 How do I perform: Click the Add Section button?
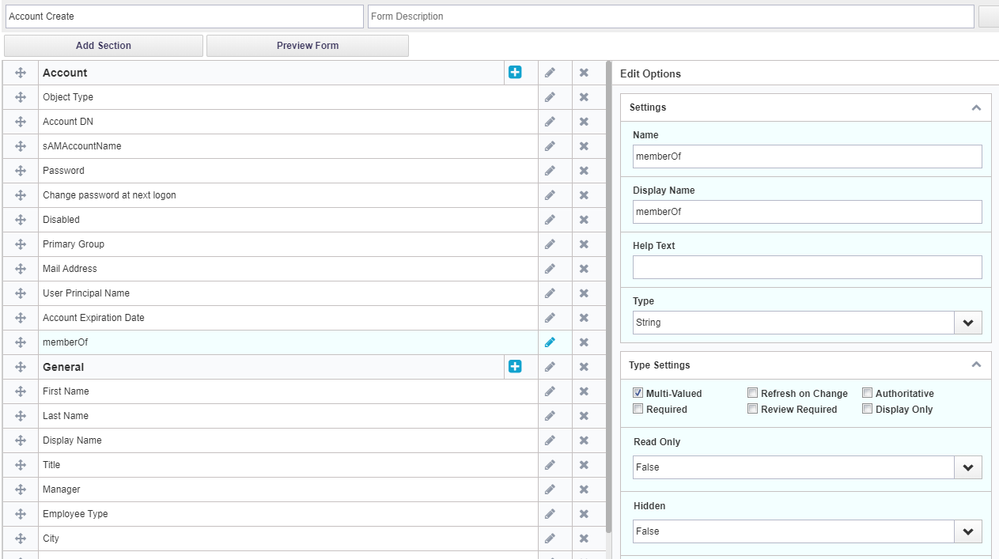pos(103,46)
